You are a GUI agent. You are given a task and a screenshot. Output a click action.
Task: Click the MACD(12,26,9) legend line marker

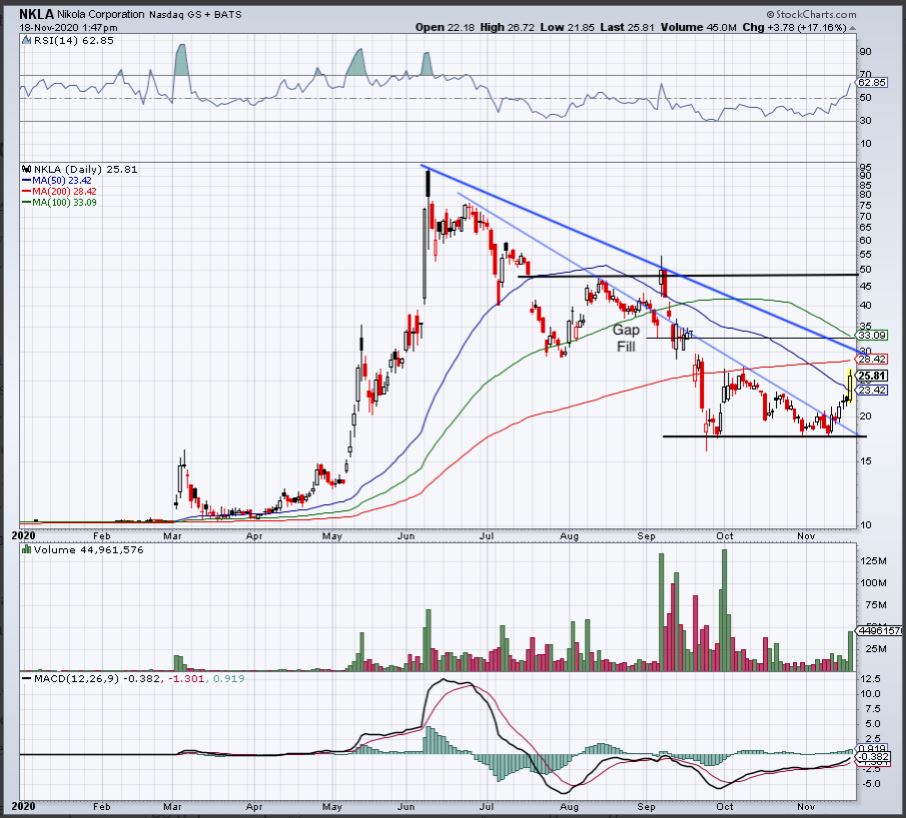pyautogui.click(x=27, y=679)
